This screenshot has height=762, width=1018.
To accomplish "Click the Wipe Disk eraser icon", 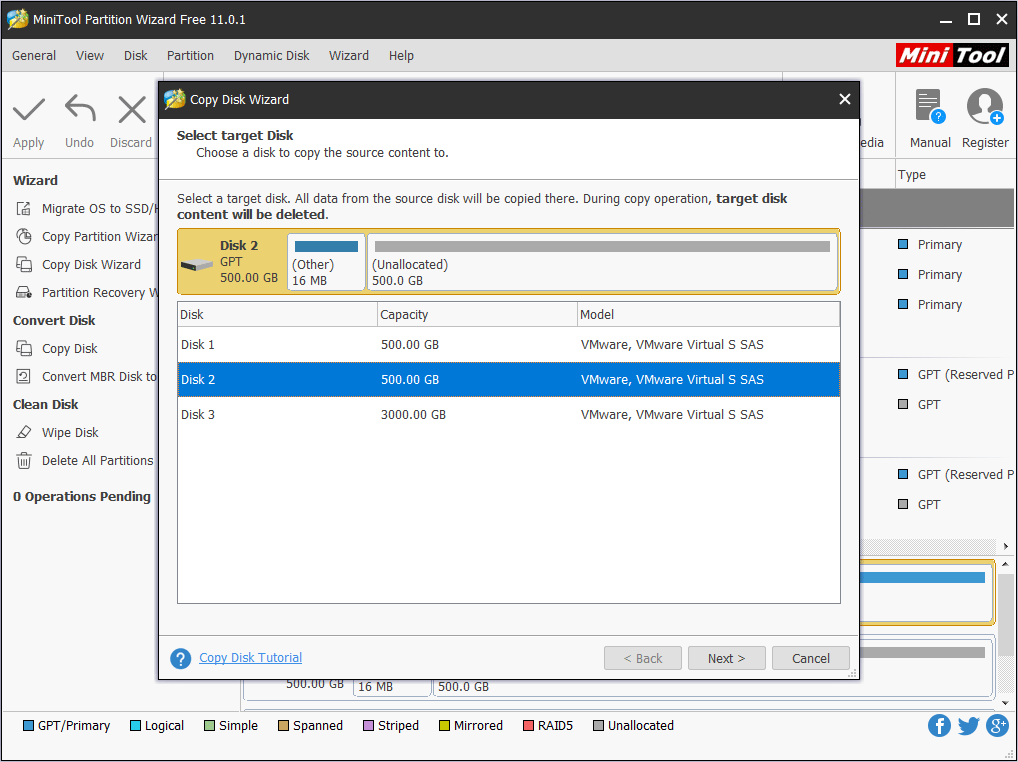I will [22, 432].
